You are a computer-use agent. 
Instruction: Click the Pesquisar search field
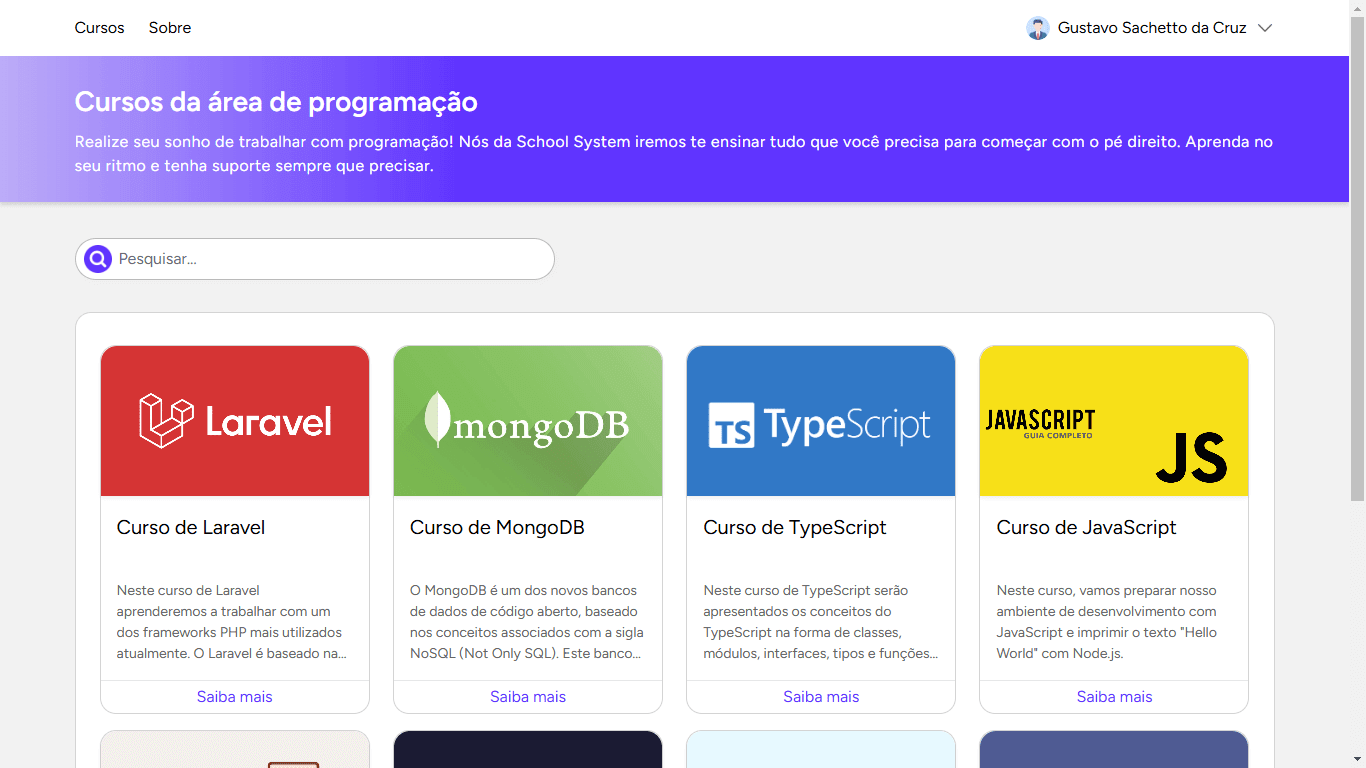pyautogui.click(x=330, y=259)
